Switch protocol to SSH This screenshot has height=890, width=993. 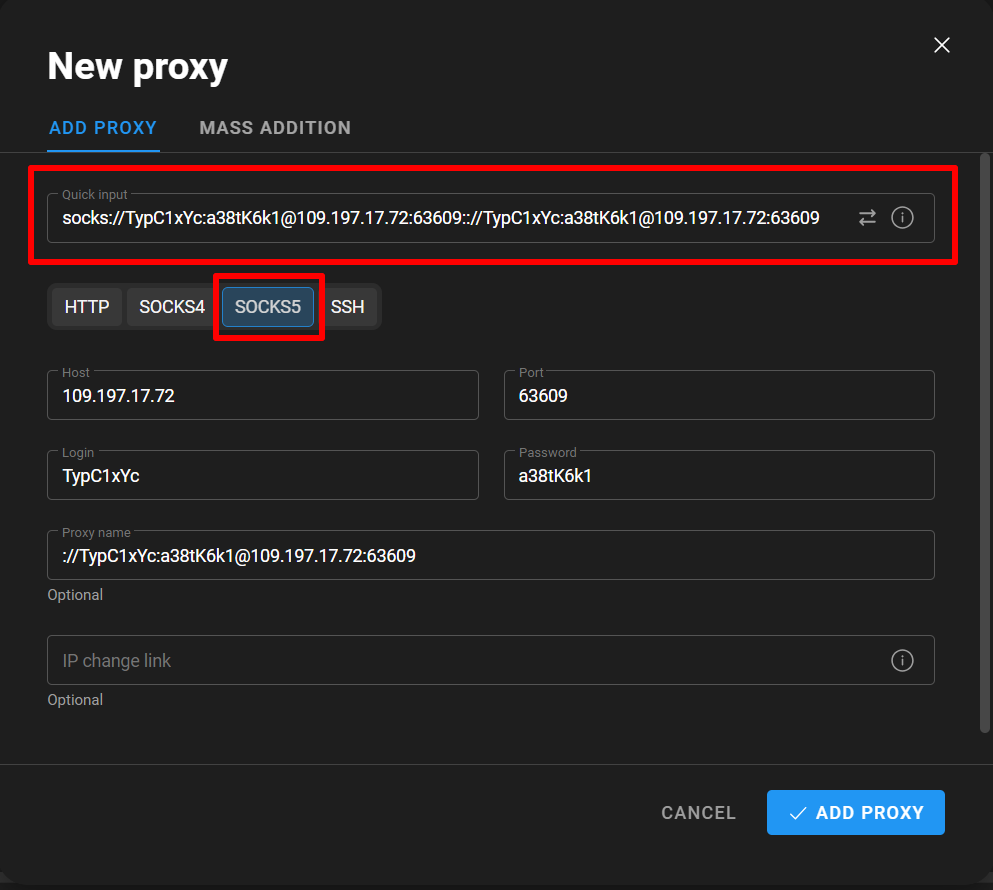click(x=348, y=307)
